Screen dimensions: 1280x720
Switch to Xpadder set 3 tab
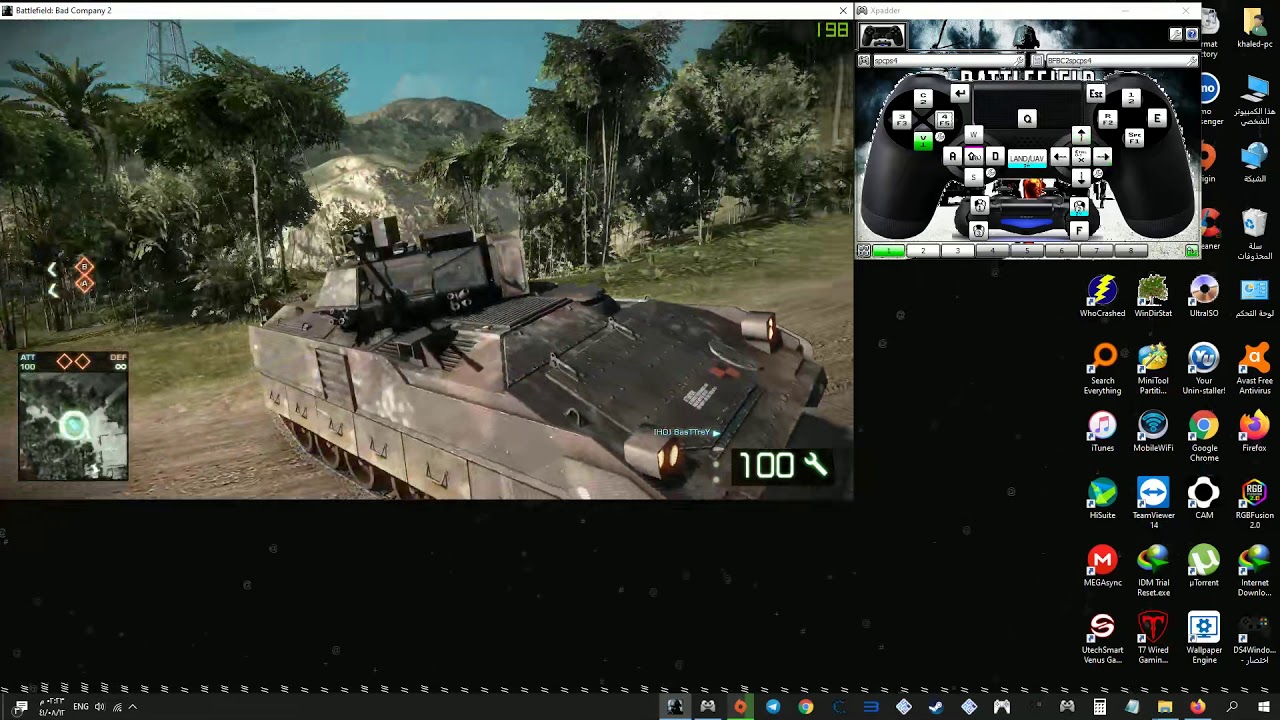click(x=958, y=250)
